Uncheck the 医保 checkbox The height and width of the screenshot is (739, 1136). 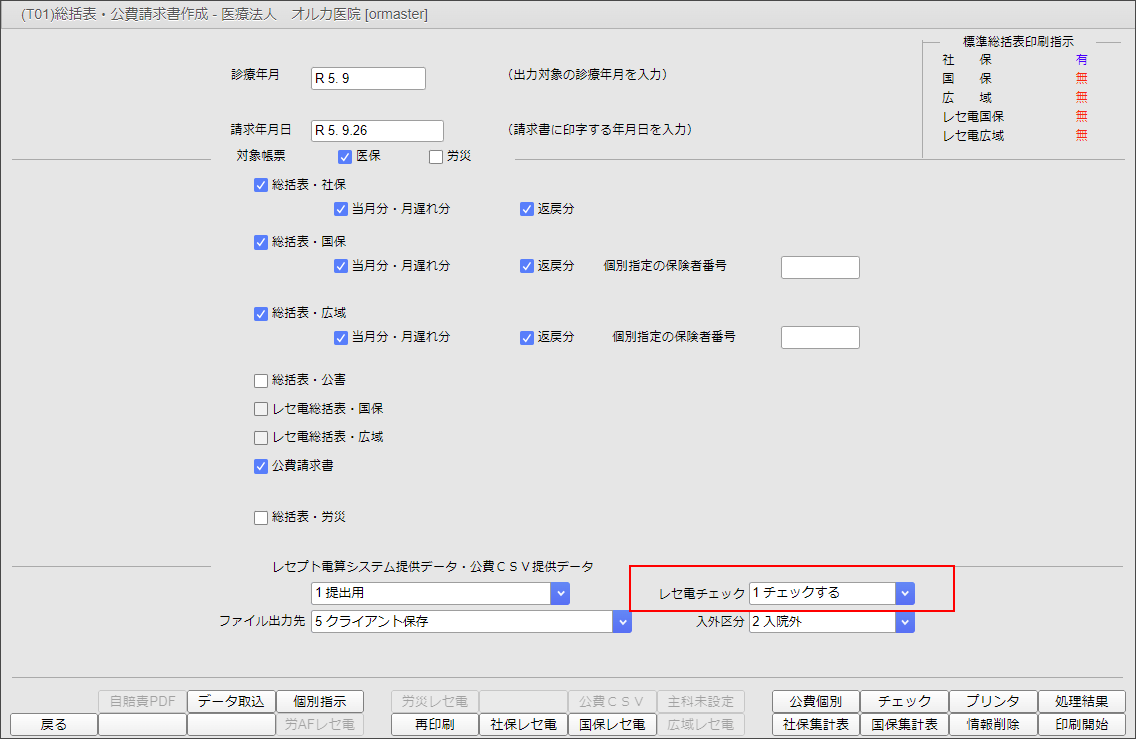pos(344,156)
